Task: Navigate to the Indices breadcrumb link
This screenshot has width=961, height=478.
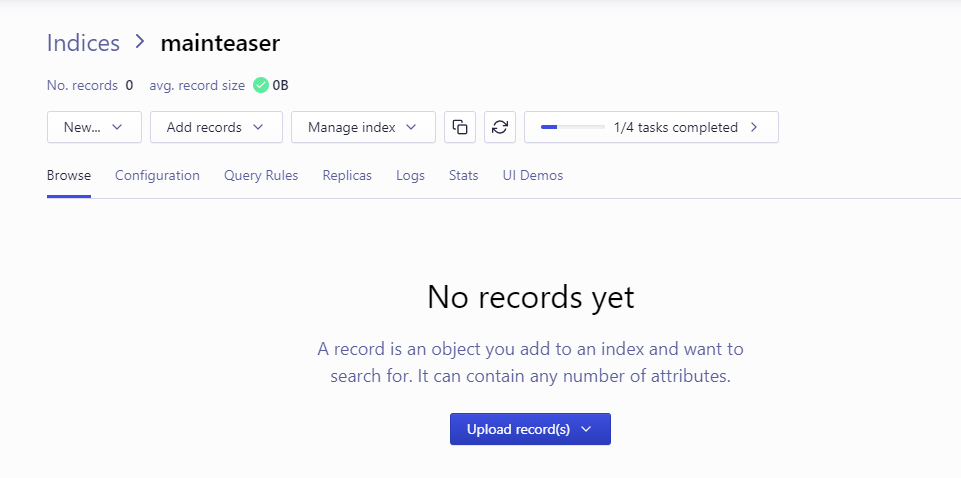Action: click(83, 43)
